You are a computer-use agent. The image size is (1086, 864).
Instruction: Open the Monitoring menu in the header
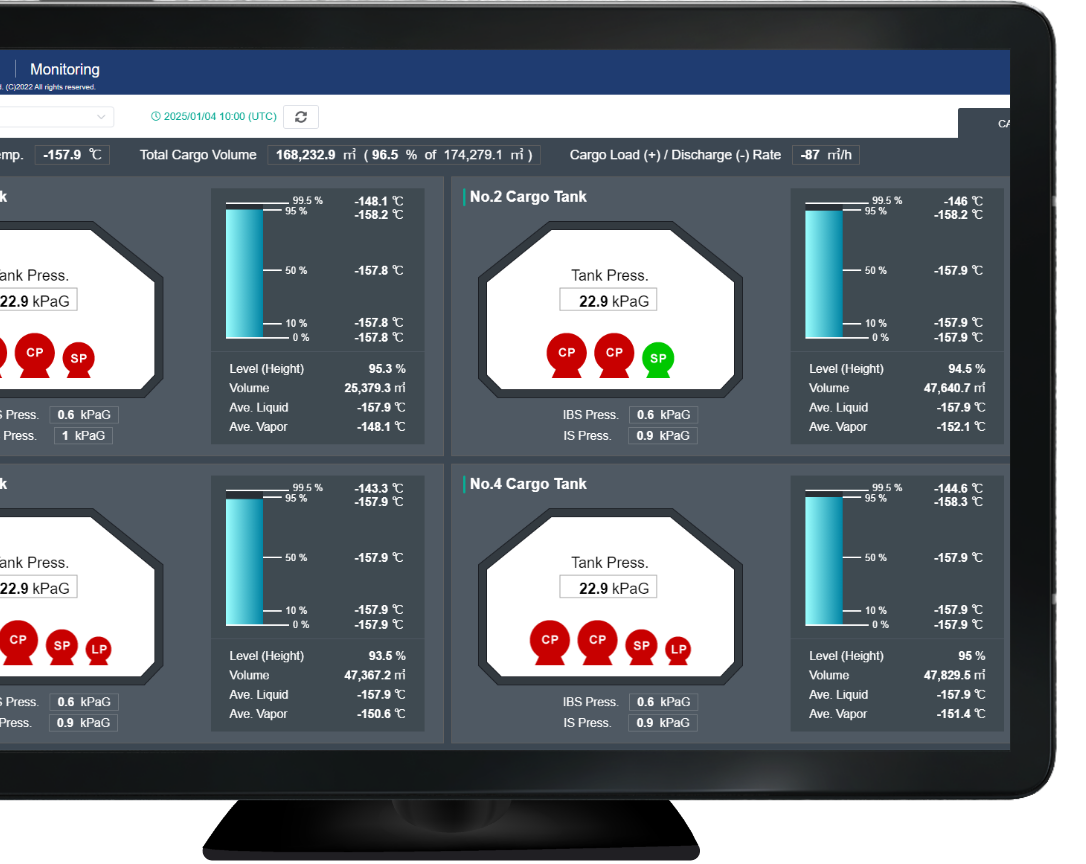click(65, 70)
